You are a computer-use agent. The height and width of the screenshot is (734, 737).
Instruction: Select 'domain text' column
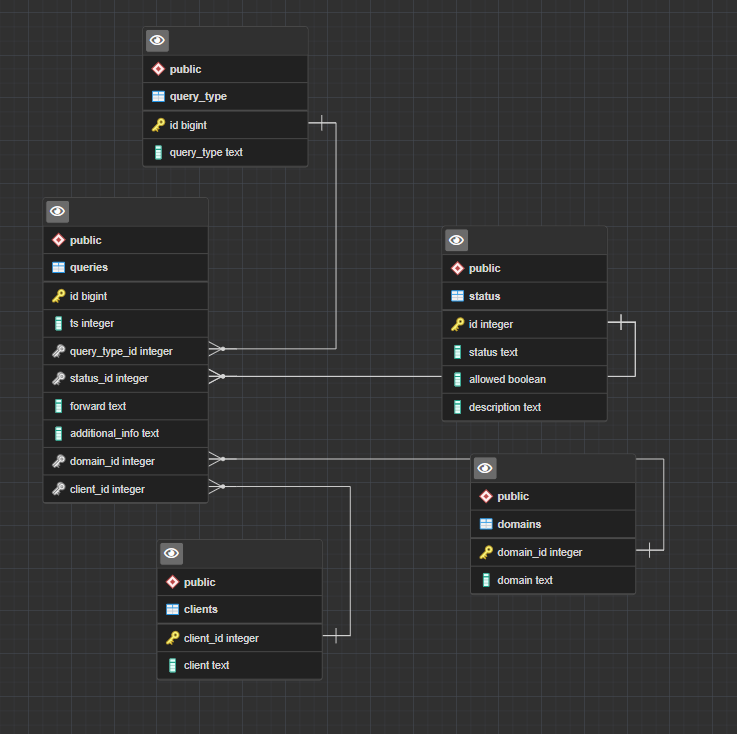coord(553,580)
